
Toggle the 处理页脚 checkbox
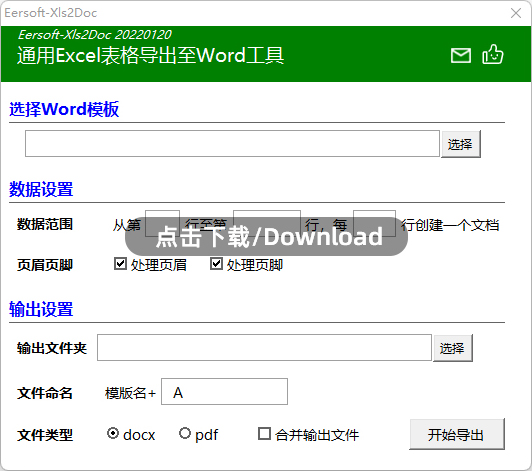coord(216,264)
